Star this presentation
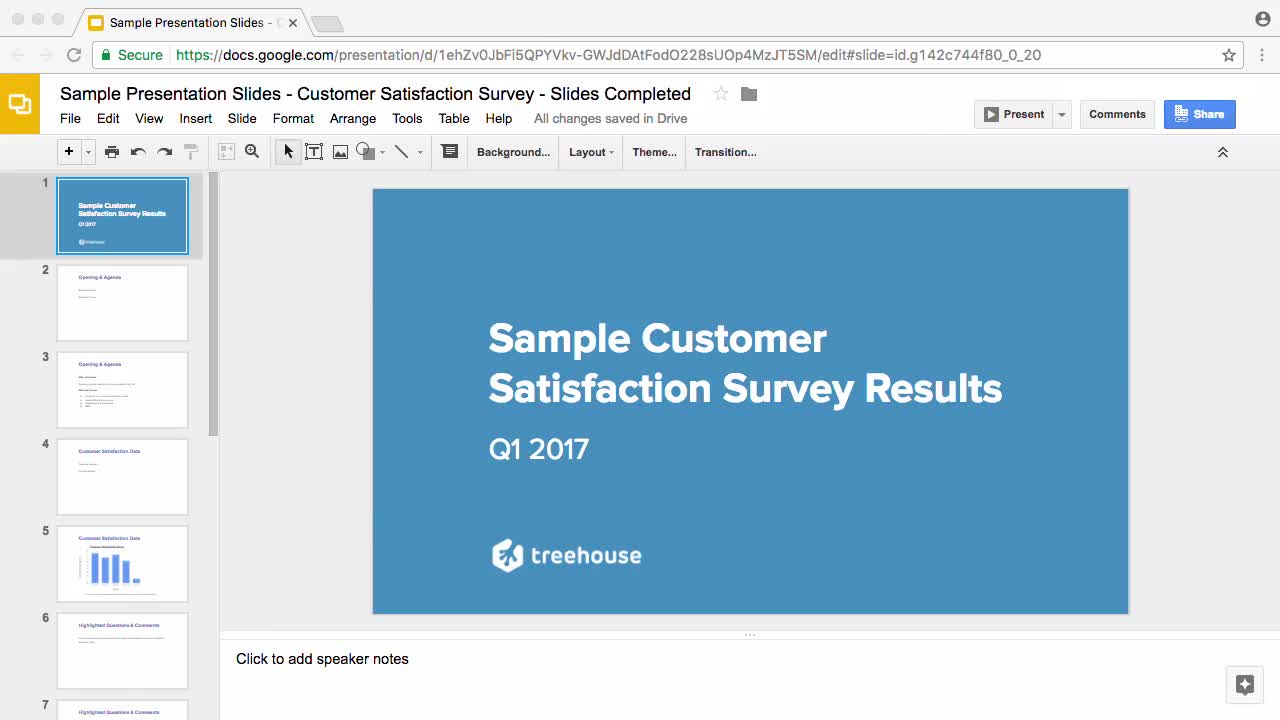The width and height of the screenshot is (1280, 720). tap(720, 94)
